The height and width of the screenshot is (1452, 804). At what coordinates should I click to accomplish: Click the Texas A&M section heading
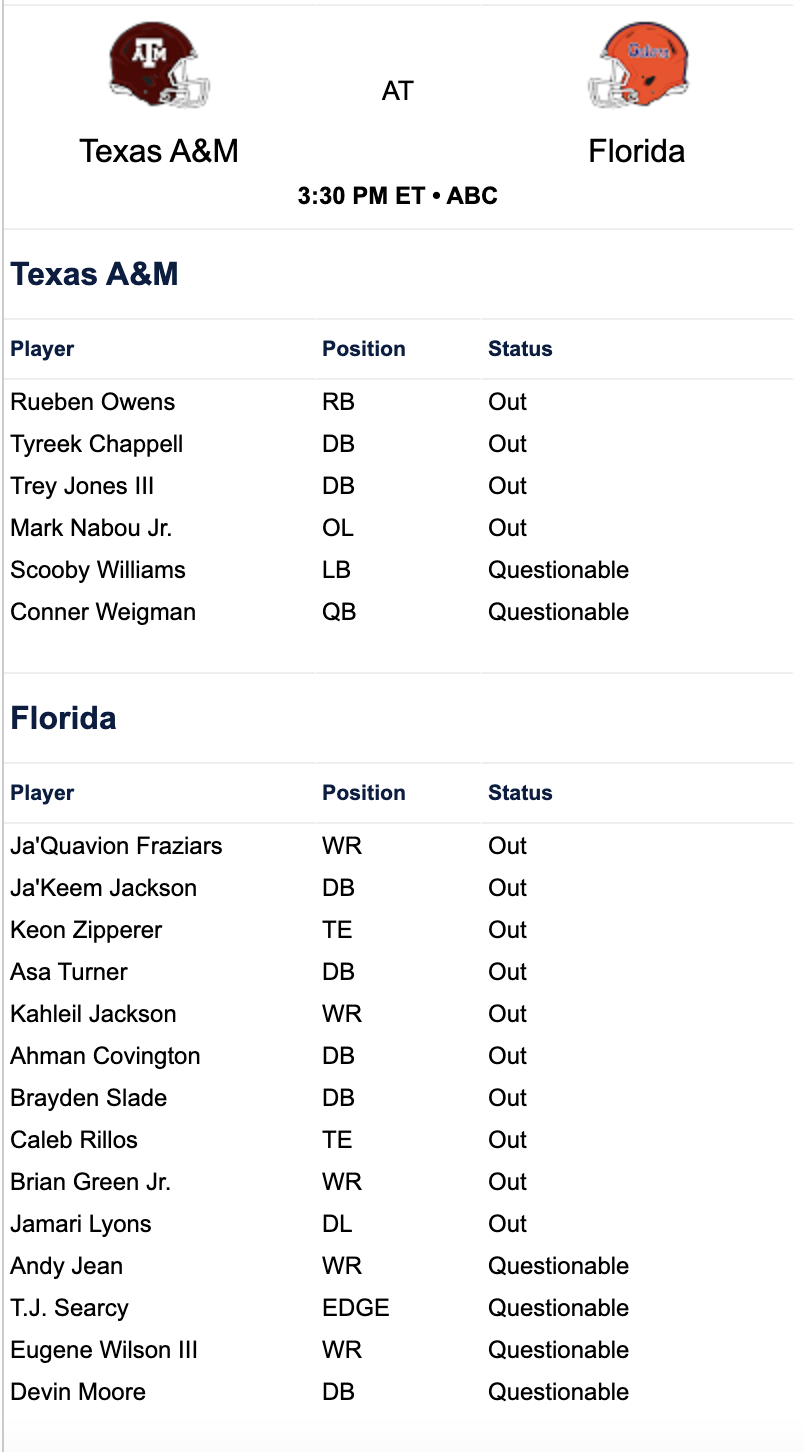click(94, 274)
